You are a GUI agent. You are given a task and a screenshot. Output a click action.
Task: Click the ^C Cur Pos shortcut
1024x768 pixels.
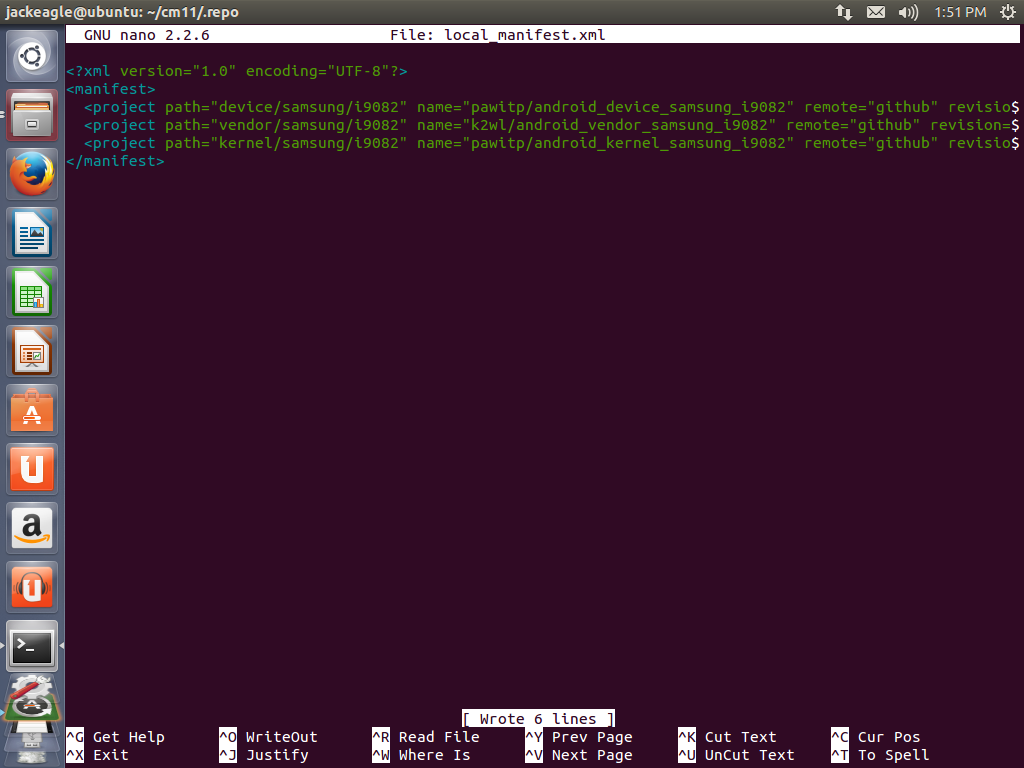coord(876,737)
